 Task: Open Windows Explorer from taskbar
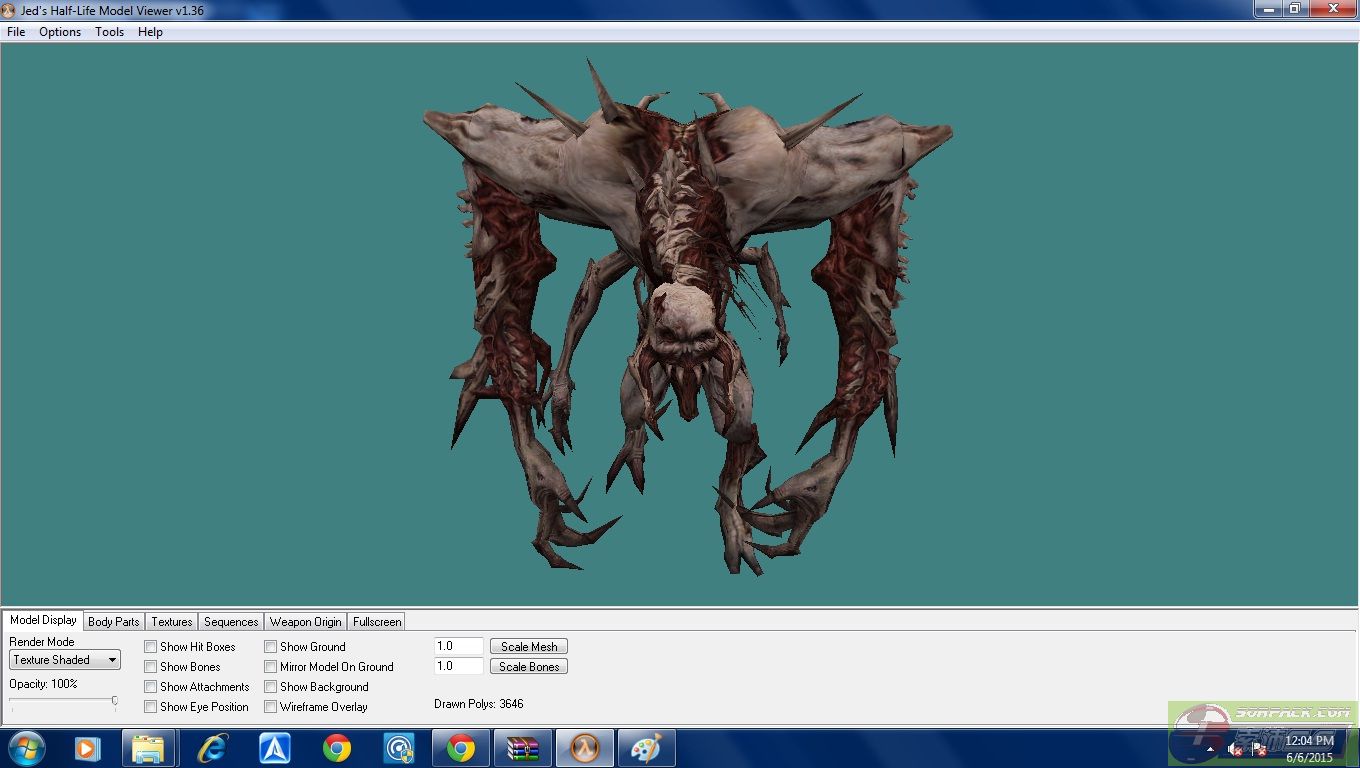[x=148, y=748]
